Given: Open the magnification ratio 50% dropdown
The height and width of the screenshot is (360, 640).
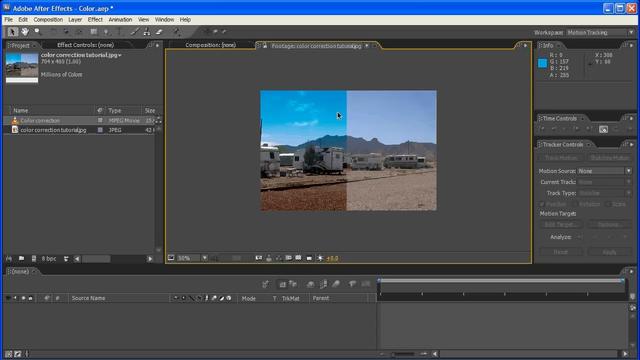Looking at the screenshot, I should coord(193,258).
